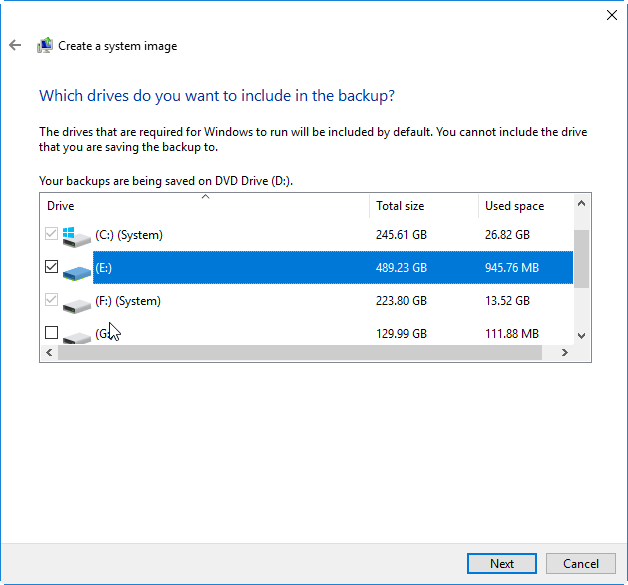The image size is (628, 585).
Task: Click the C: system drive icon
Action: (76, 236)
